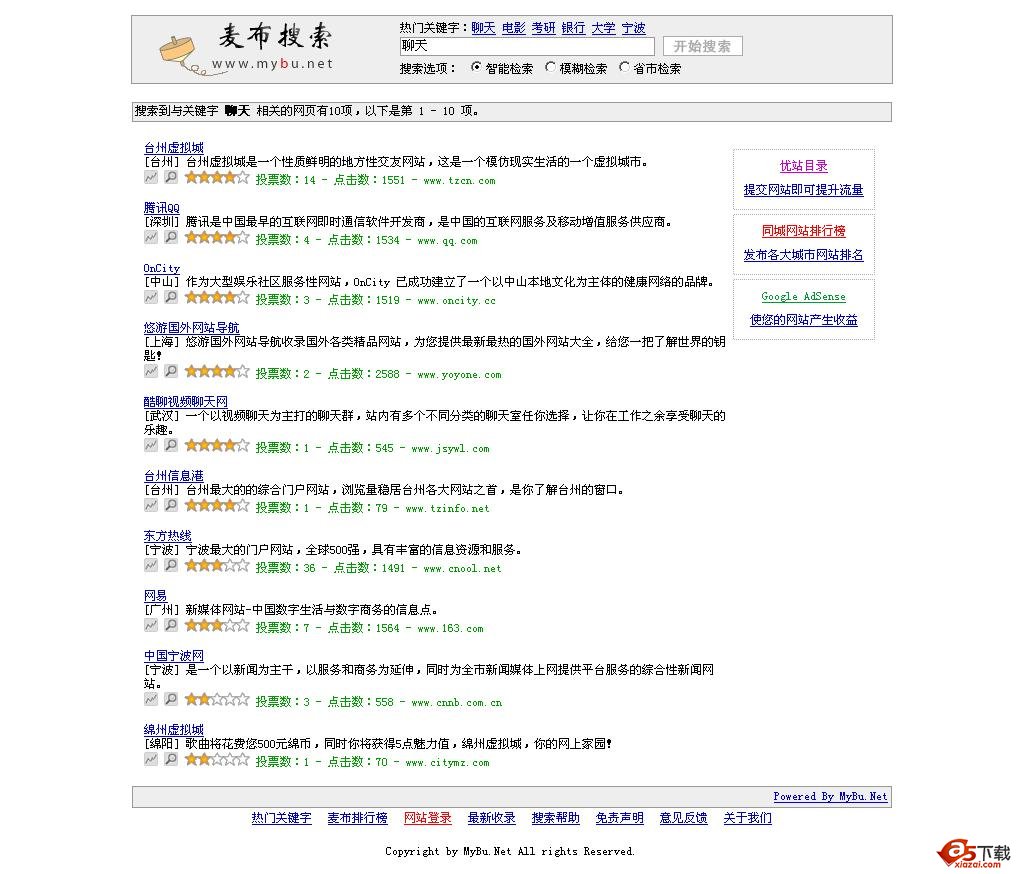Click the trend chart icon beside 台州虚拟城

point(151,176)
